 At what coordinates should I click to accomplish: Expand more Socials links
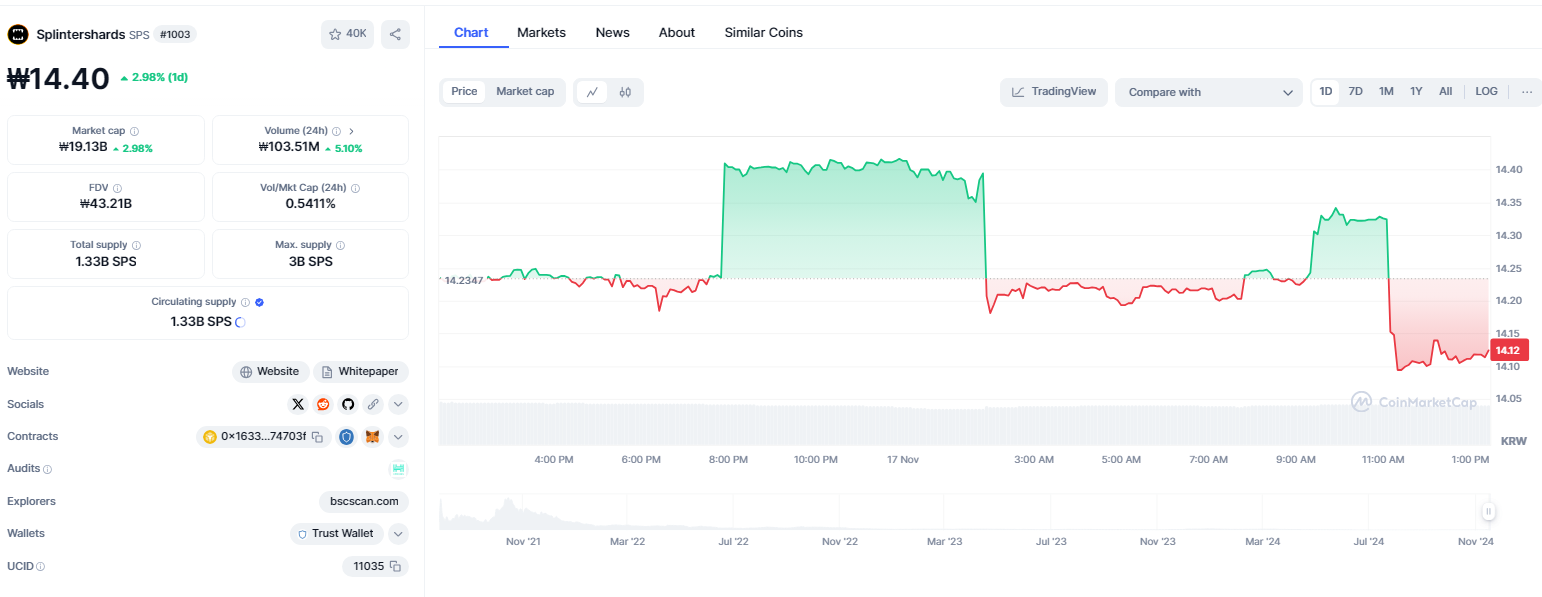point(398,404)
